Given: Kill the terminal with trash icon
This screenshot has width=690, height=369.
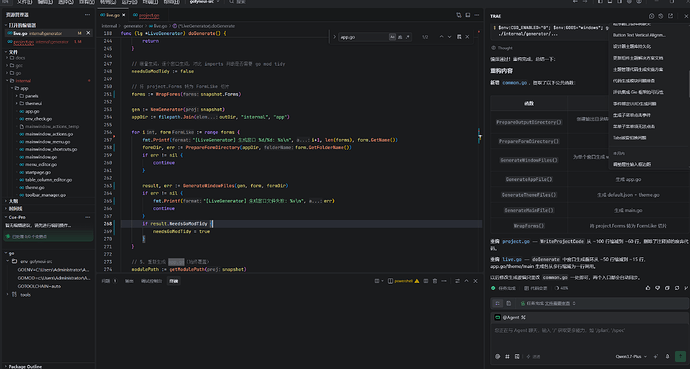Looking at the screenshot, I should 435,281.
